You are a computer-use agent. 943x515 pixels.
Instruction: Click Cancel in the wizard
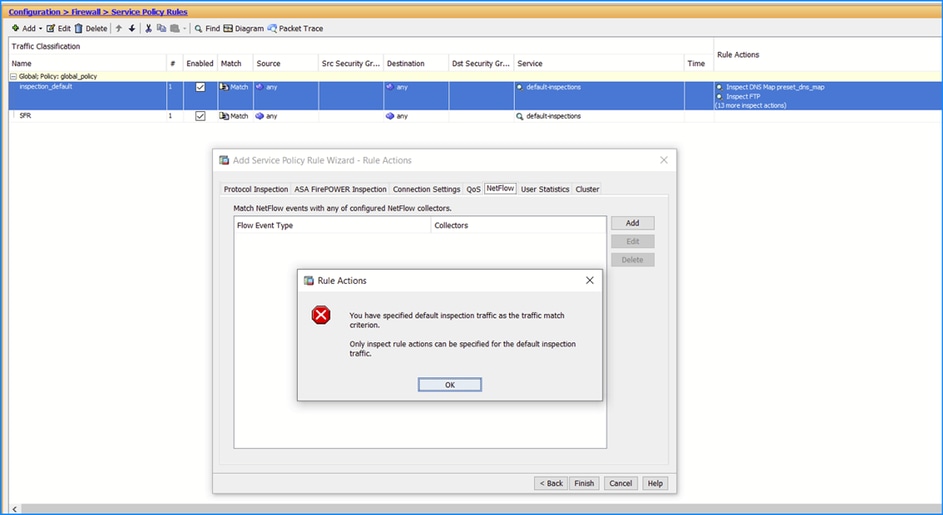(621, 483)
